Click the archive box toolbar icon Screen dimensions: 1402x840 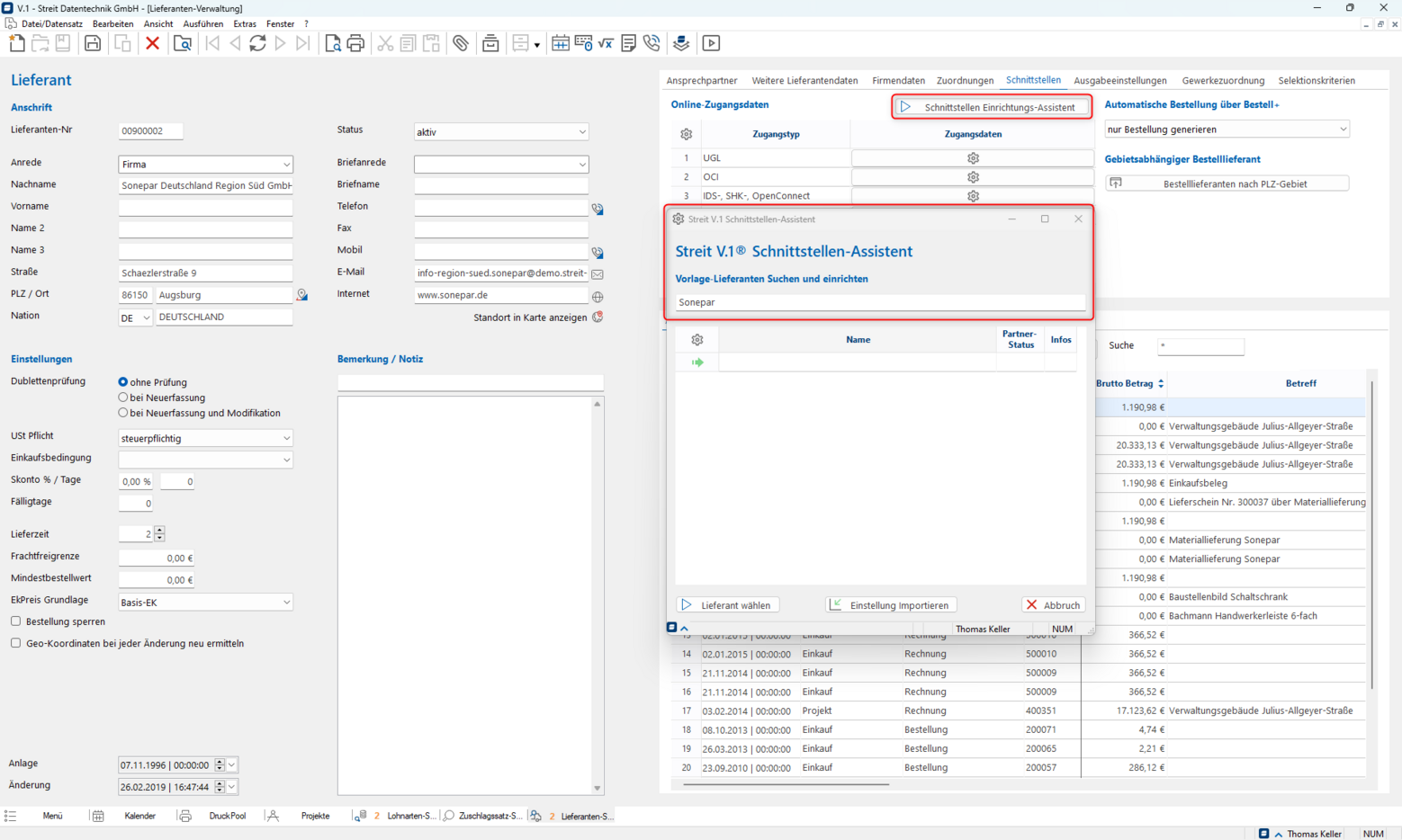click(x=490, y=43)
